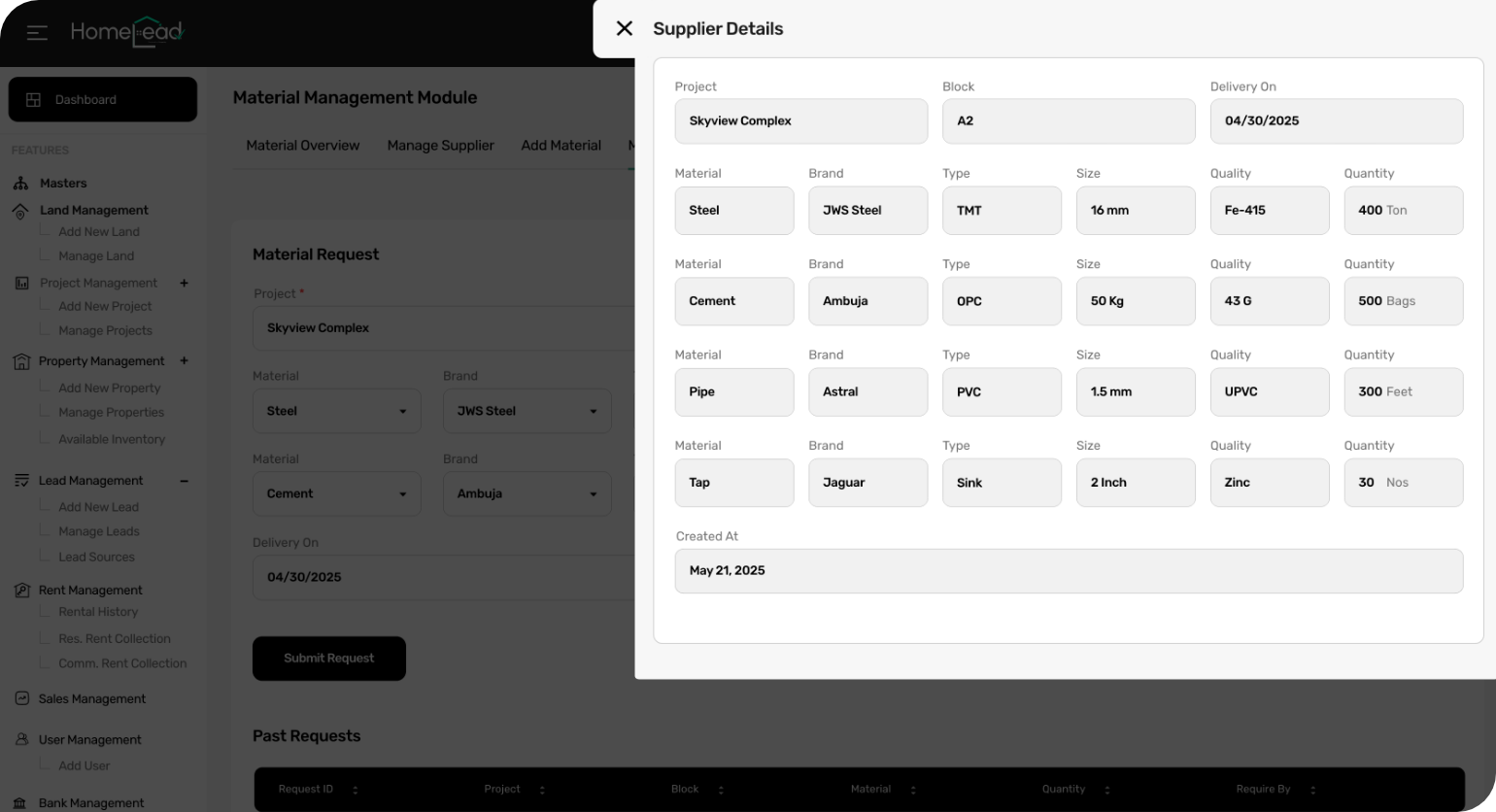
Task: Click the Rent Management icon
Action: tap(21, 591)
